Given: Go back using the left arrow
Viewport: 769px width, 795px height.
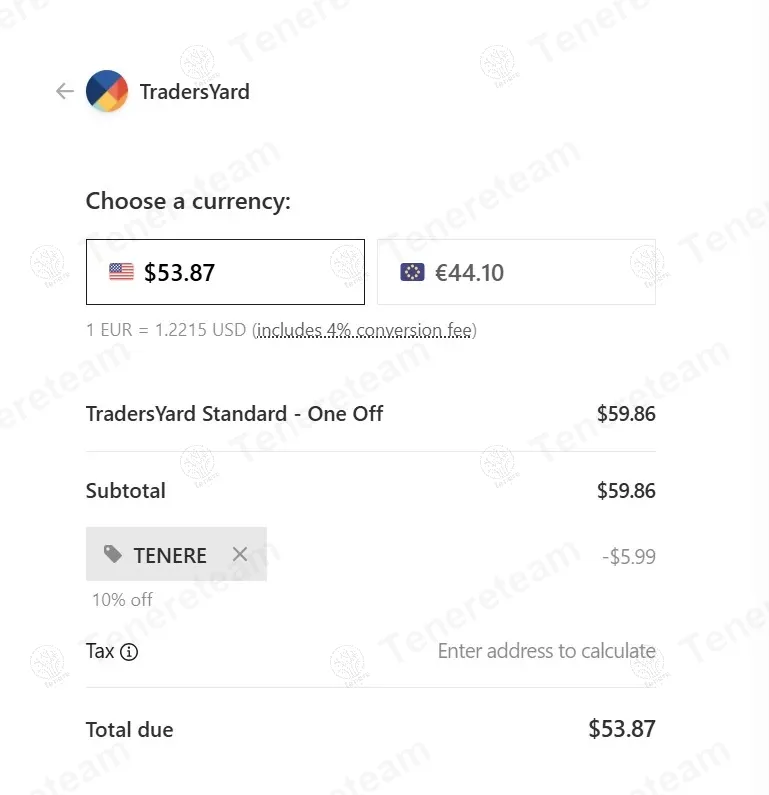Looking at the screenshot, I should (65, 92).
